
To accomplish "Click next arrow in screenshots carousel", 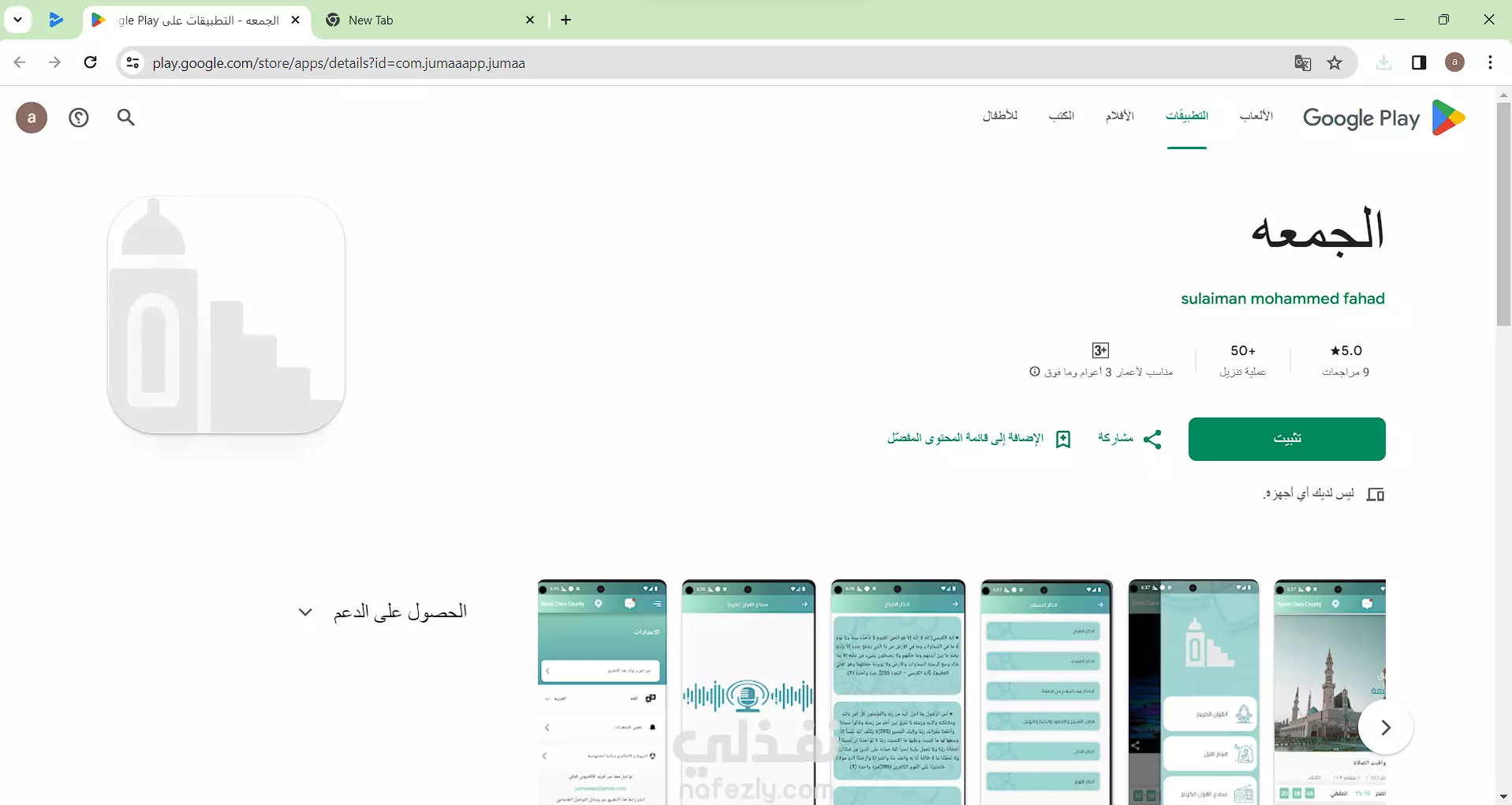I will [1386, 727].
